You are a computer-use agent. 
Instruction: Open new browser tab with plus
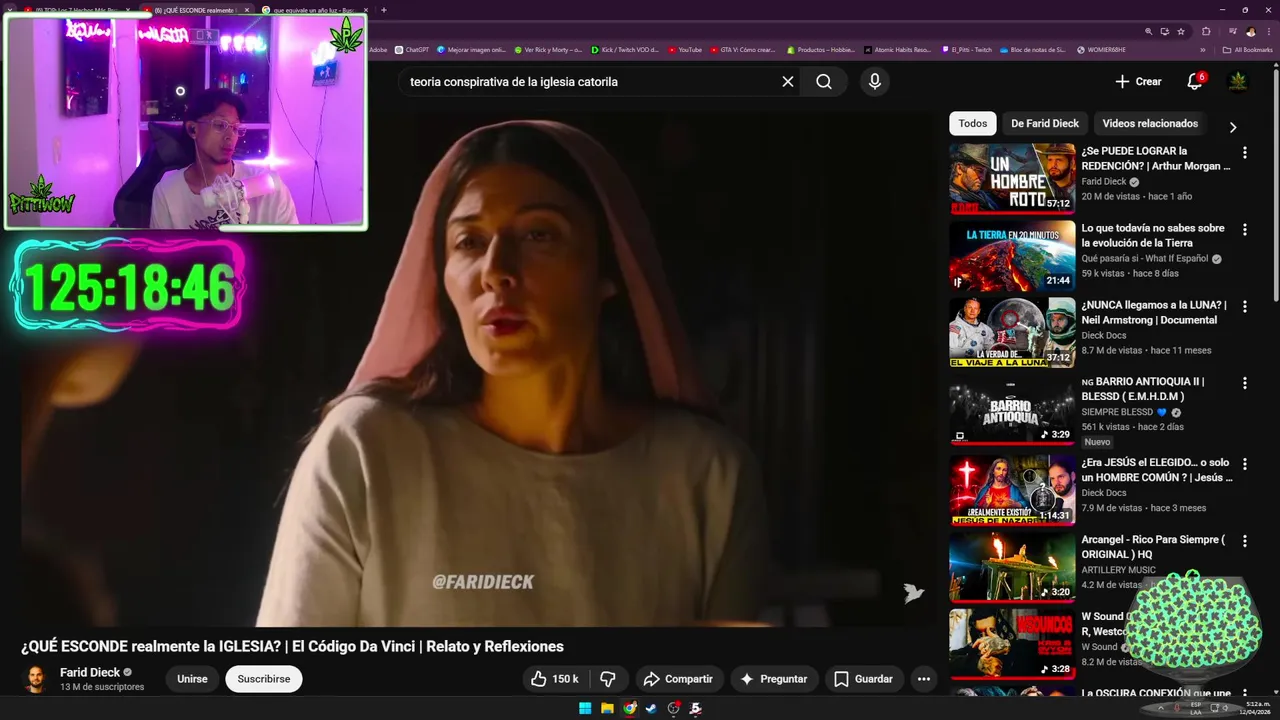coord(384,10)
